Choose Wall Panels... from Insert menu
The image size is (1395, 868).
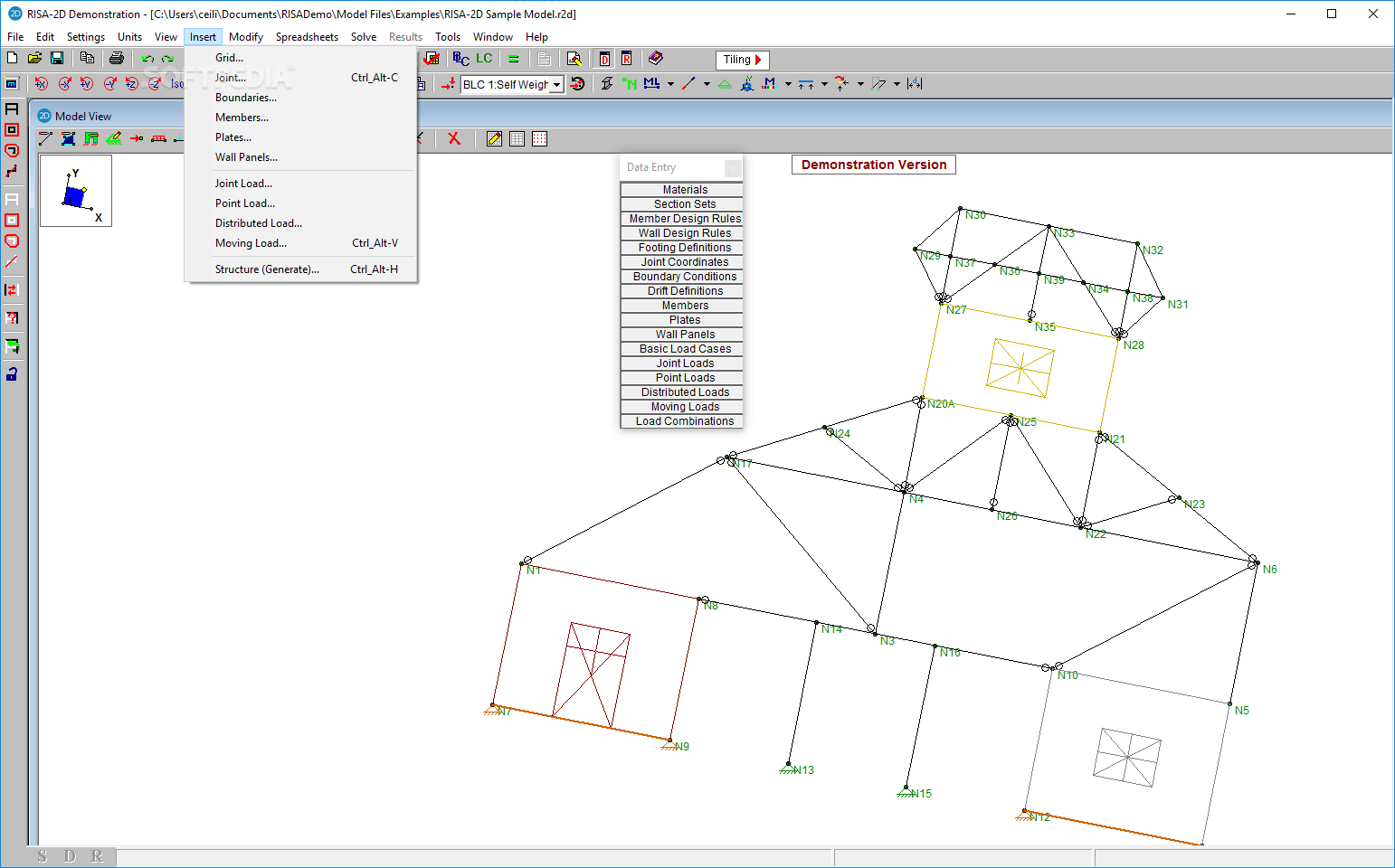(246, 157)
